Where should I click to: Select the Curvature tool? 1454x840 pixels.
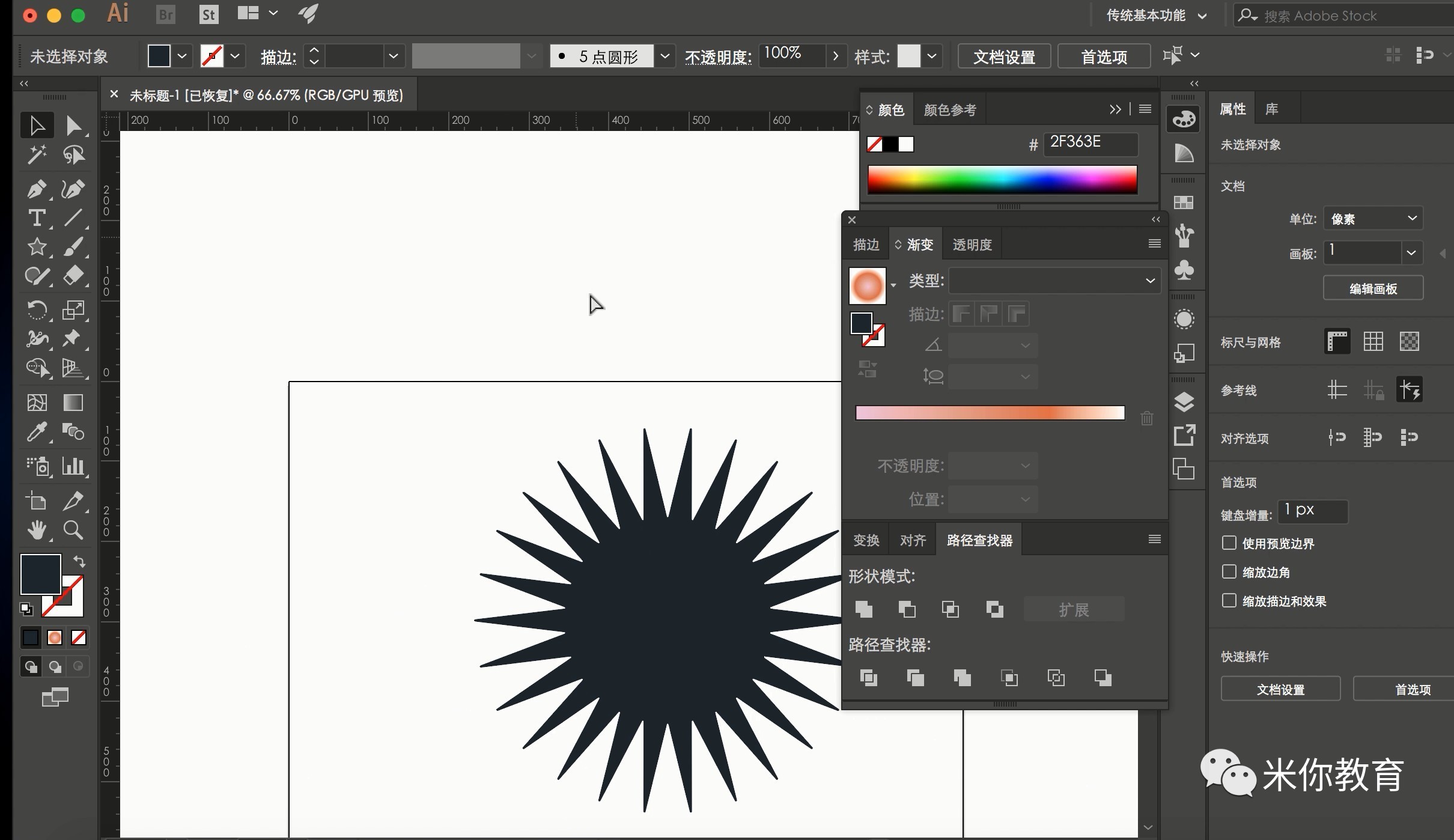tap(73, 189)
